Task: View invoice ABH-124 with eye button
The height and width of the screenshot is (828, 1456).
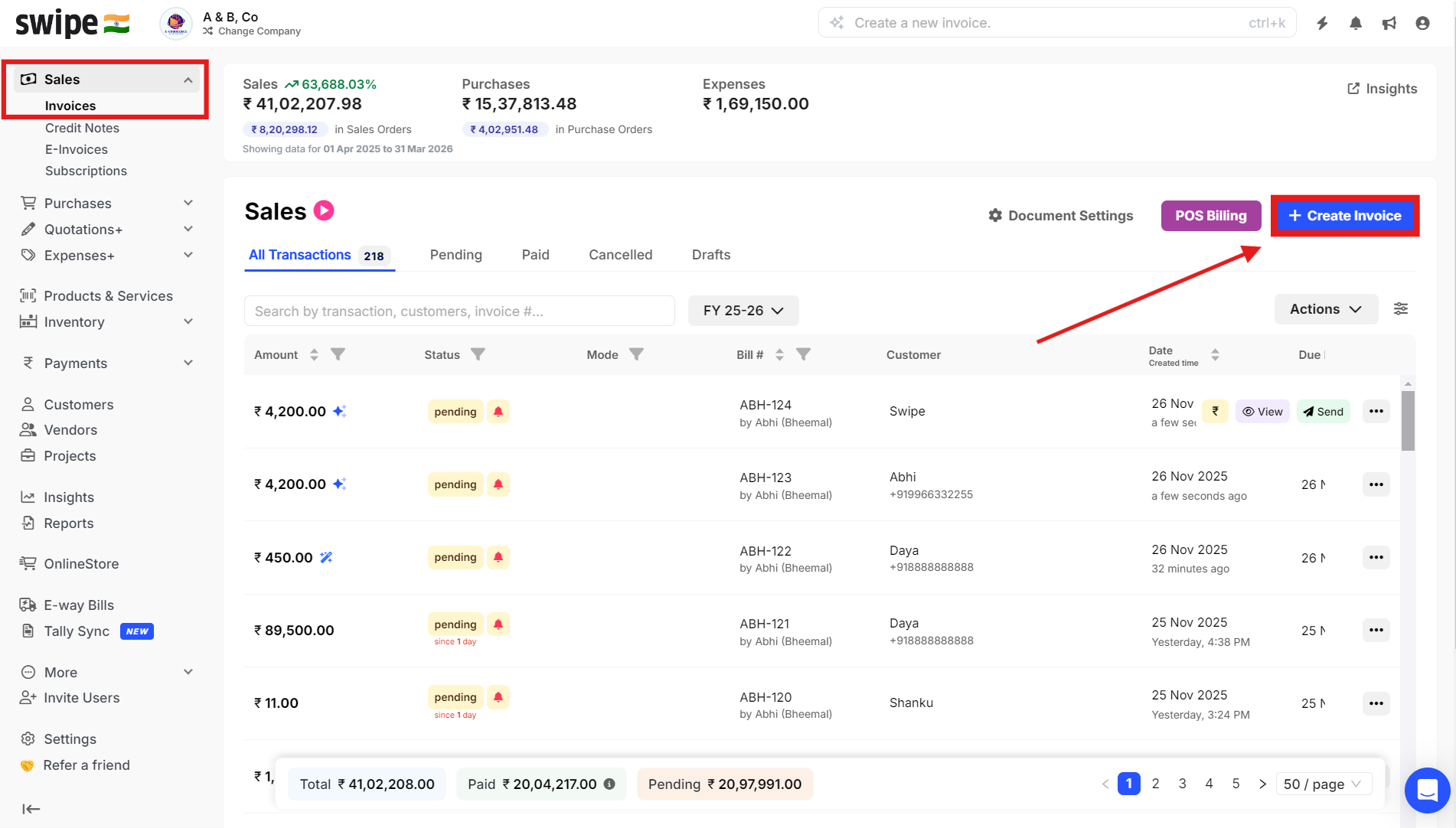Action: (x=1262, y=412)
